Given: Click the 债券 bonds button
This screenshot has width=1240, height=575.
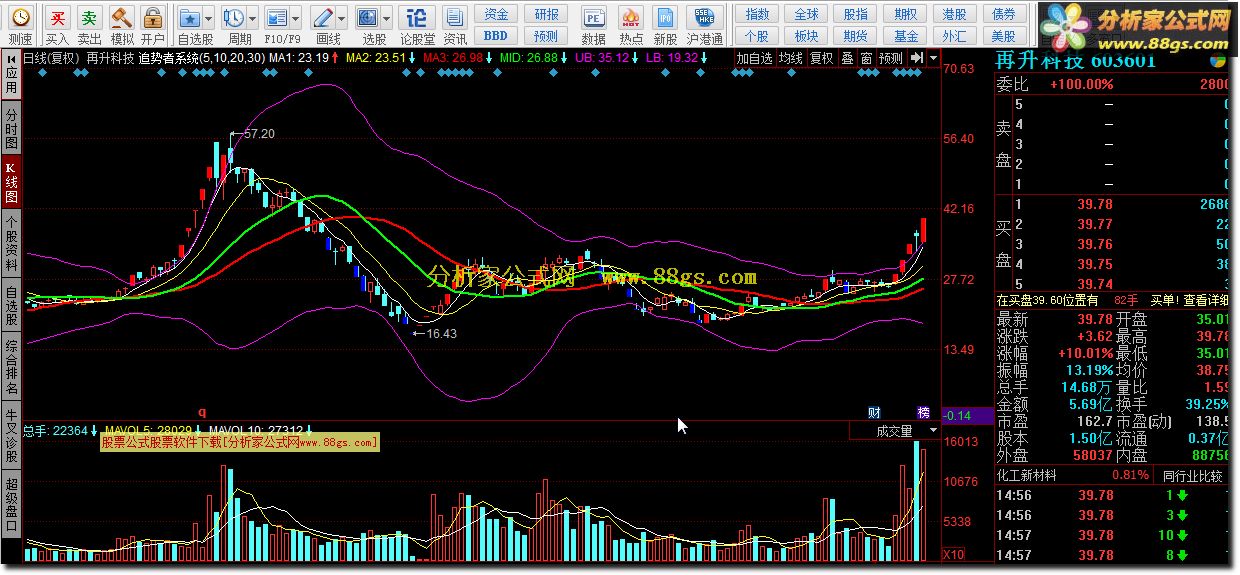Looking at the screenshot, I should tap(1004, 14).
